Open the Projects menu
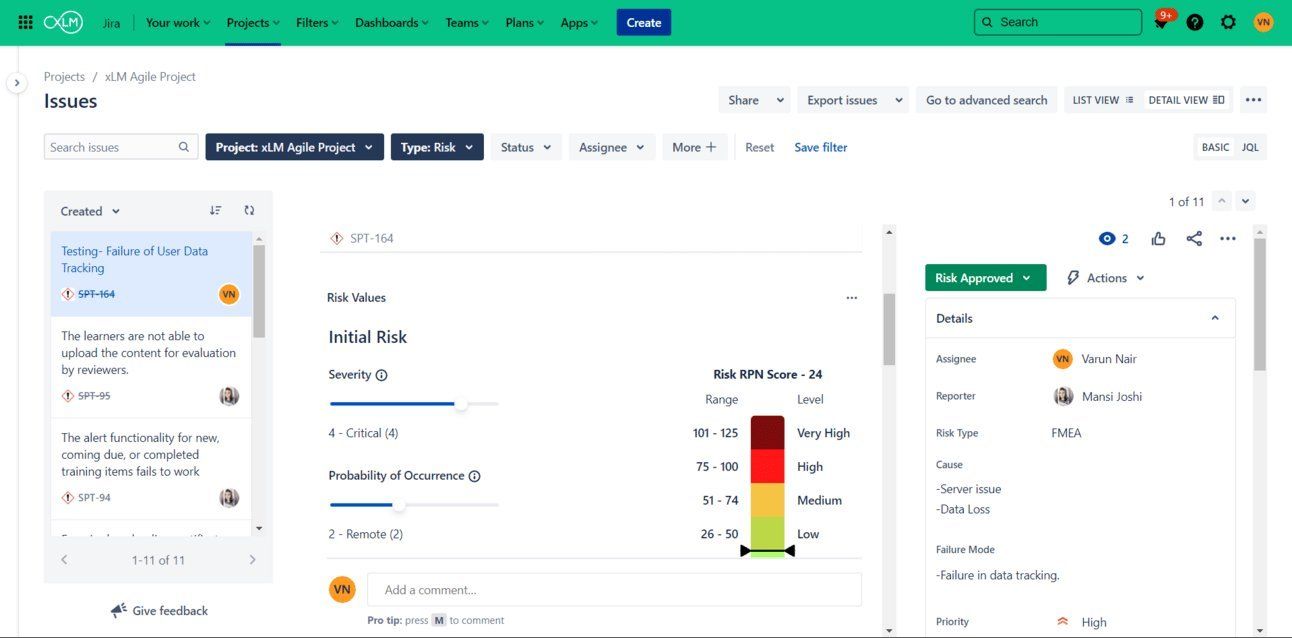Image resolution: width=1292 pixels, height=638 pixels. (x=253, y=22)
